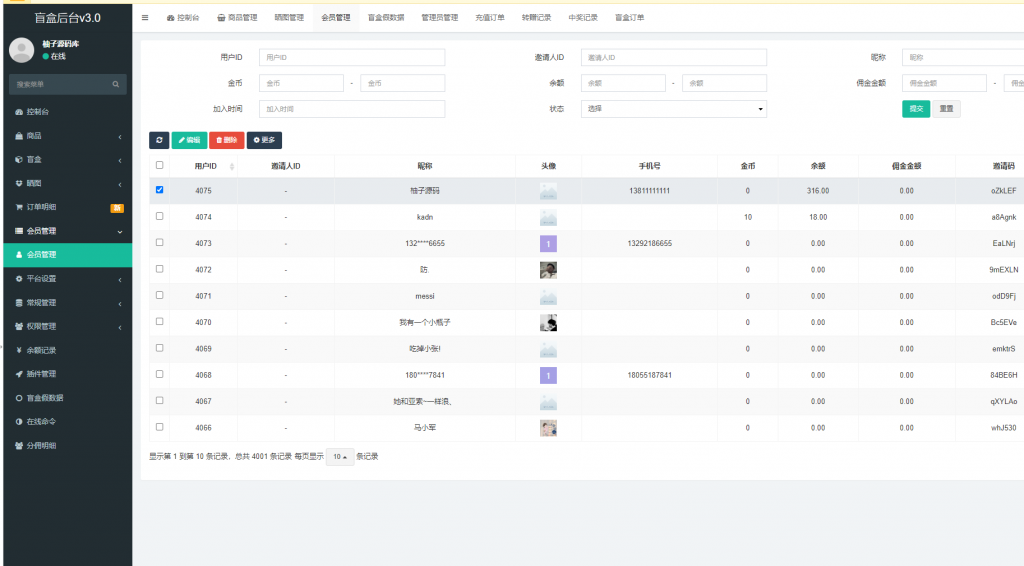Click phone number 13811111111 cell
Viewport: 1024px width, 566px height.
pyautogui.click(x=649, y=191)
